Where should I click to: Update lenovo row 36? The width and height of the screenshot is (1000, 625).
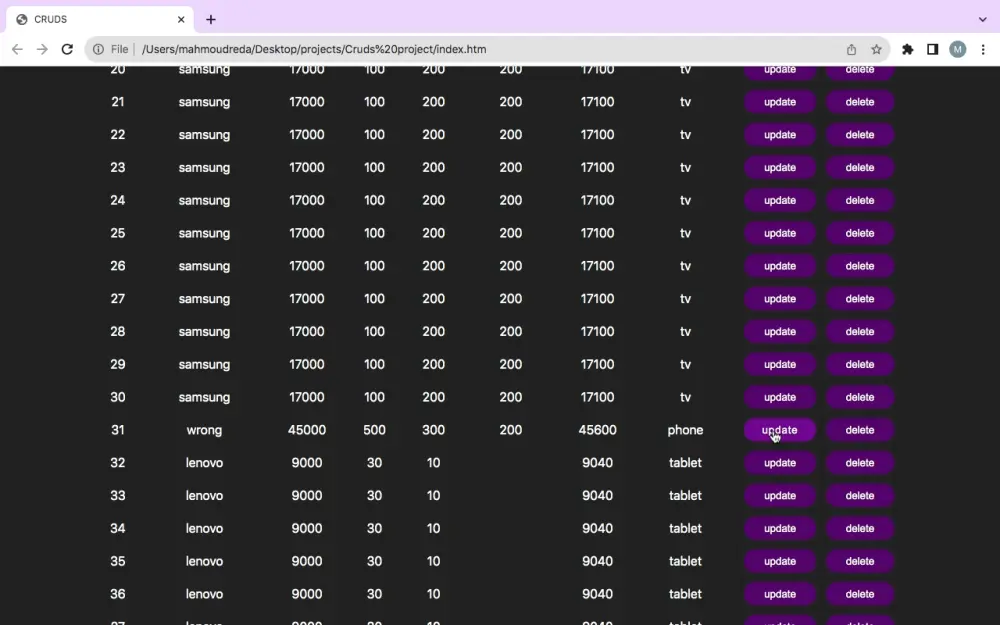point(779,594)
